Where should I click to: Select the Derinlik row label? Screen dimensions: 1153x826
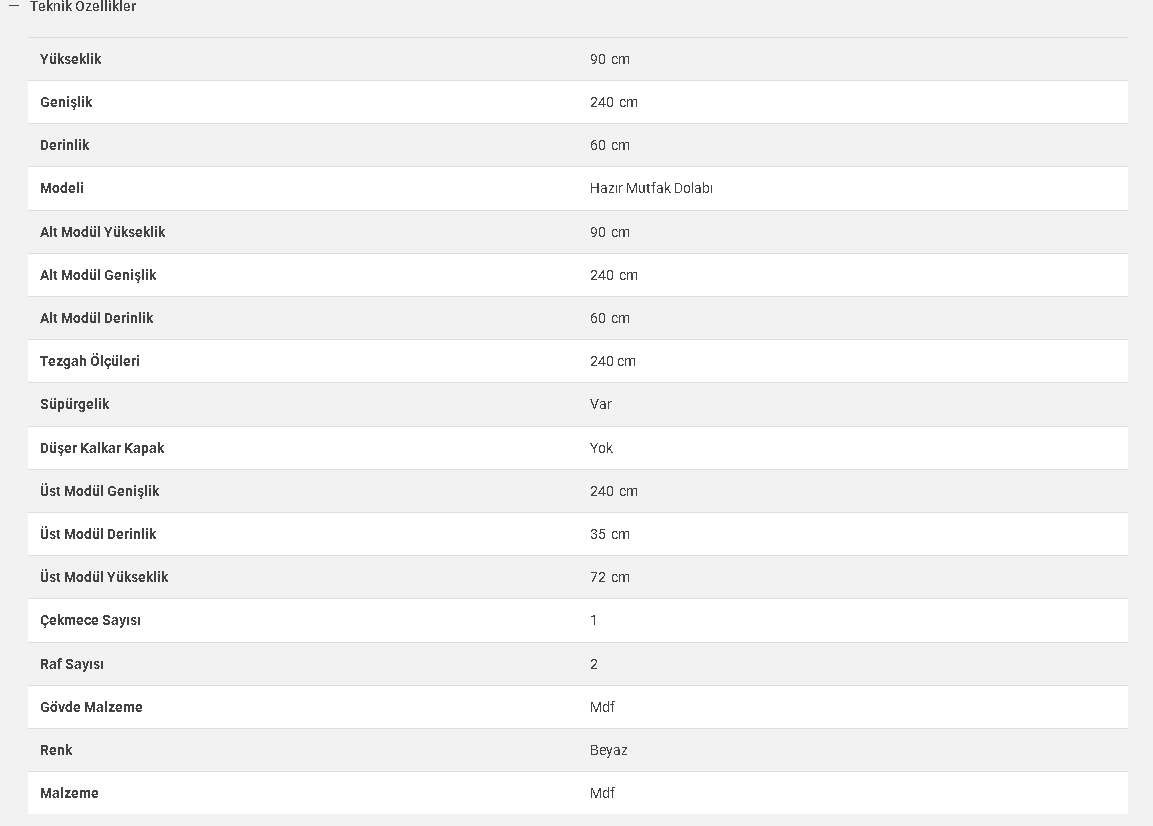65,145
